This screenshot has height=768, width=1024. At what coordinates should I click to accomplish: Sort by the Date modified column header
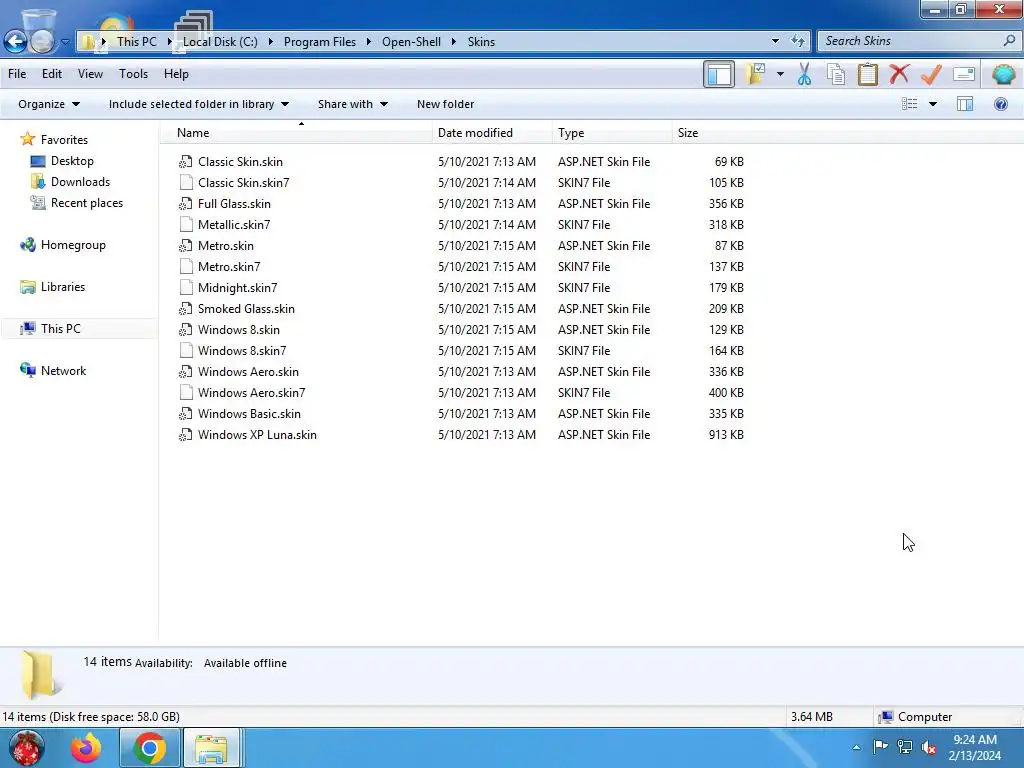pos(492,133)
